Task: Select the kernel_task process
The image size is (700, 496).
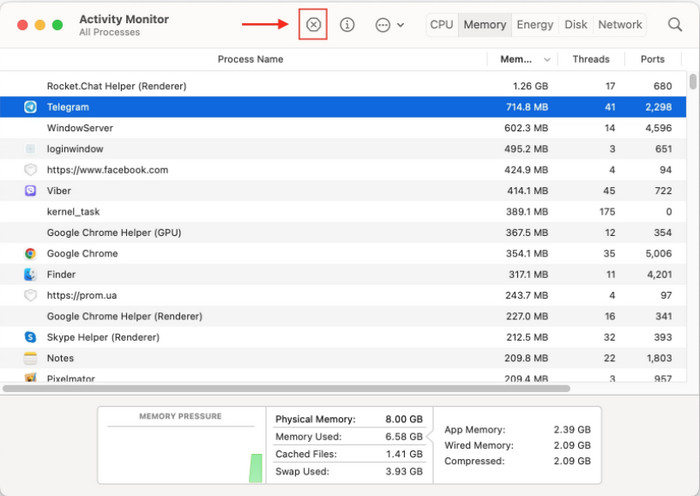Action: pyautogui.click(x=73, y=212)
